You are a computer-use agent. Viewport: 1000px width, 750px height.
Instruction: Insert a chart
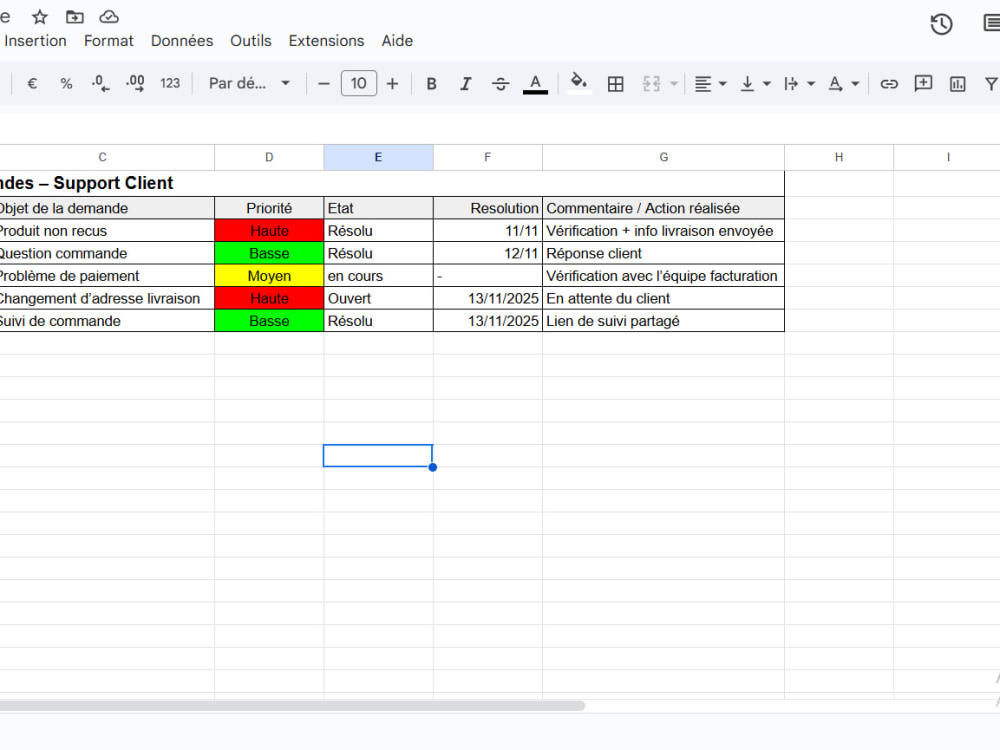[957, 84]
